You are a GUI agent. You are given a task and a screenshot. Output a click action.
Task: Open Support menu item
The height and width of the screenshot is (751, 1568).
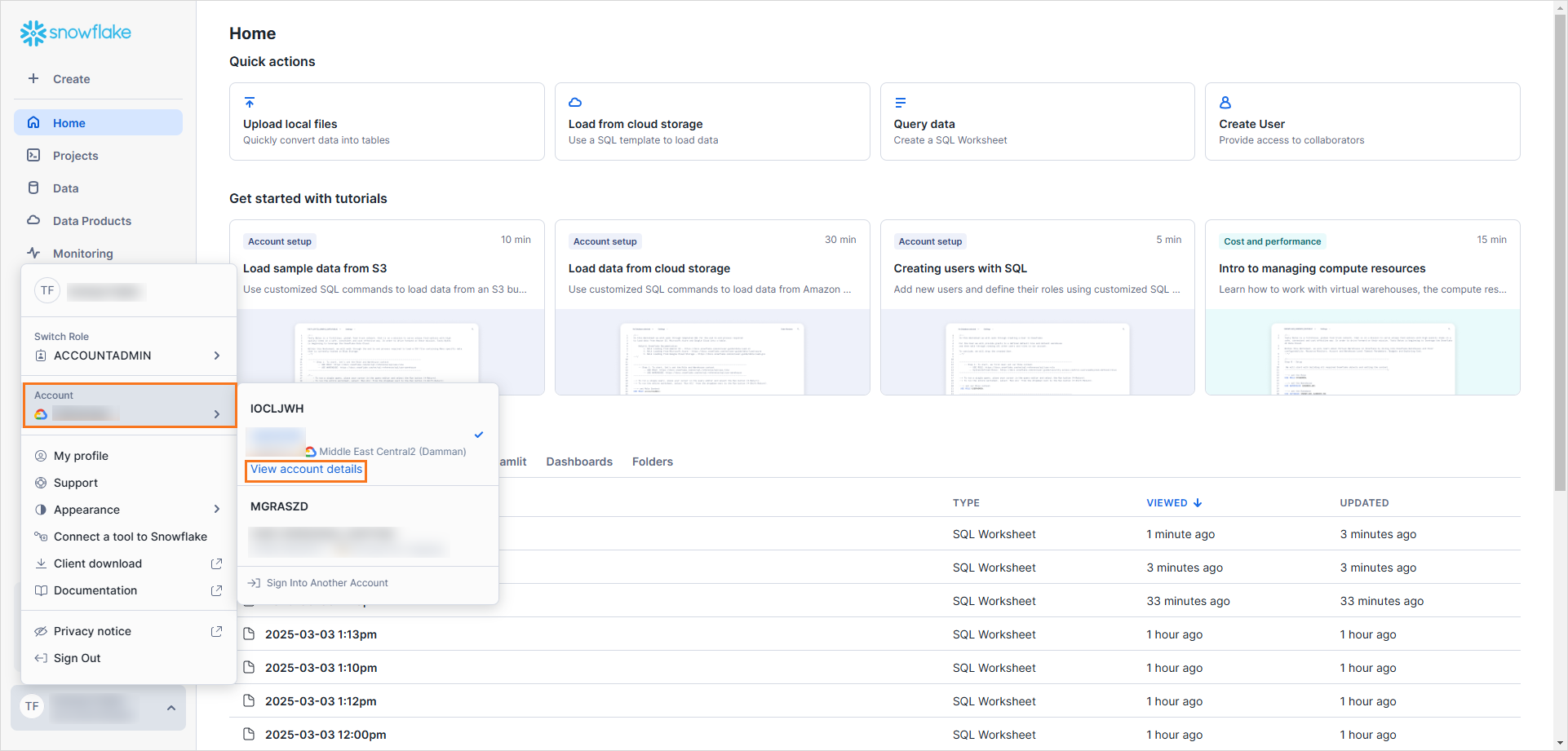tap(129, 483)
